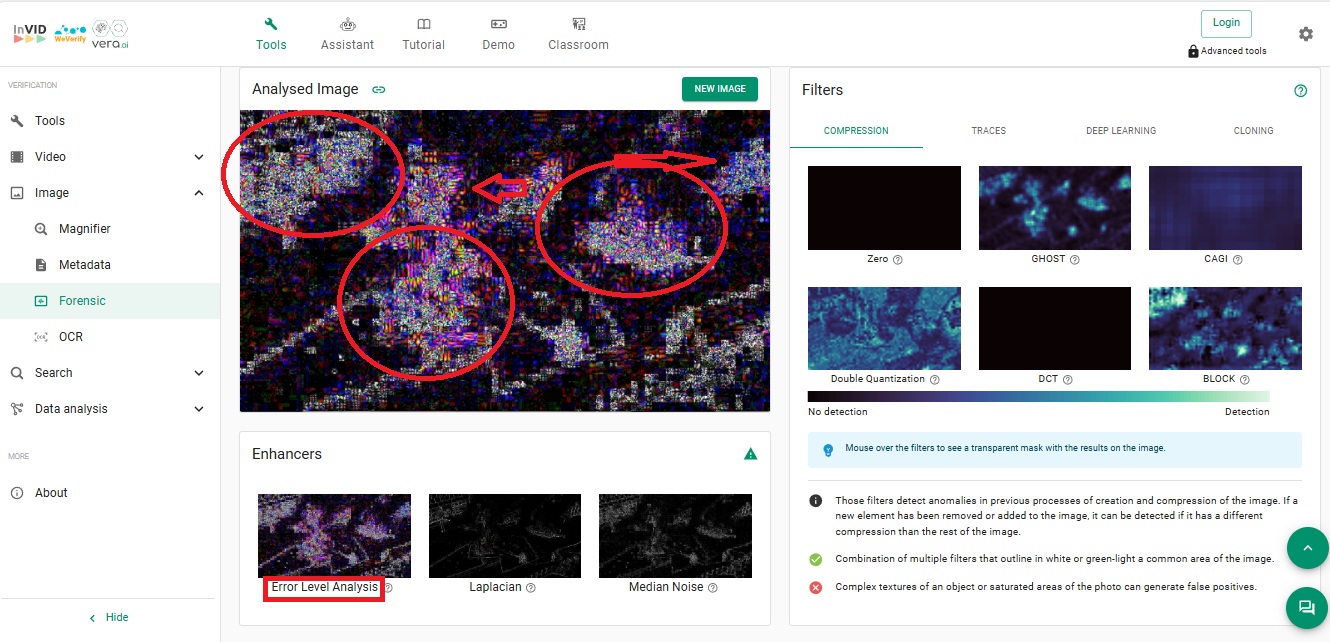Expand the Data analysis sidebar section

[x=199, y=409]
